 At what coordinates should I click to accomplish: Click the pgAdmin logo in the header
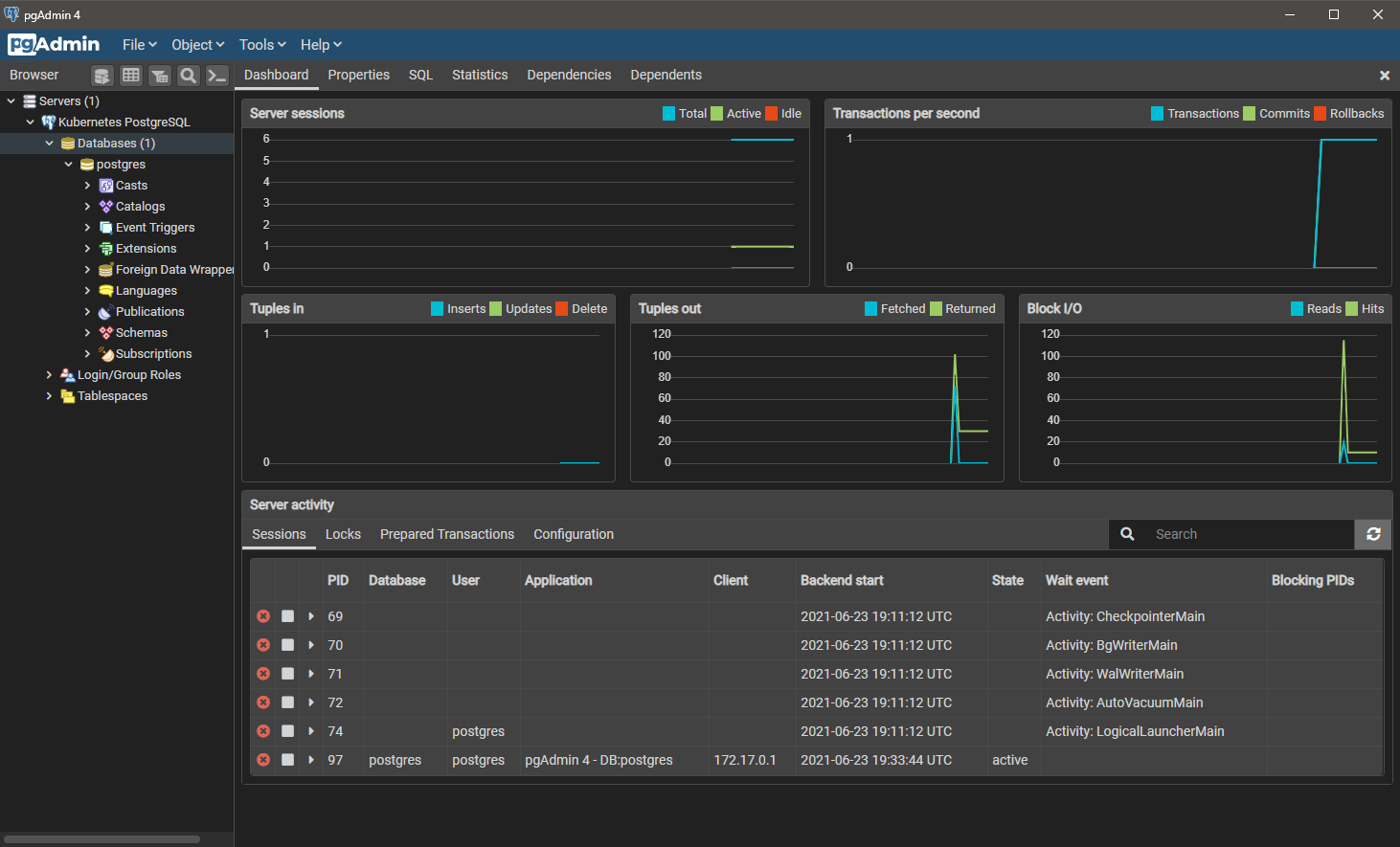pos(54,44)
